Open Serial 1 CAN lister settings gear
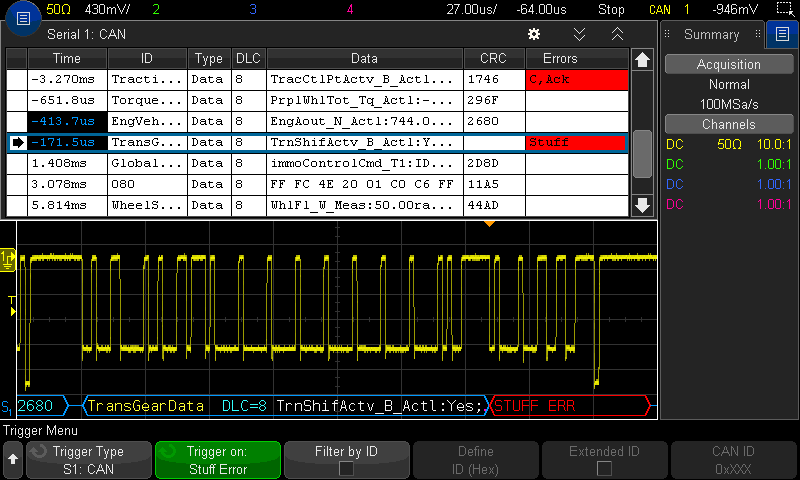The height and width of the screenshot is (480, 800). pos(534,34)
